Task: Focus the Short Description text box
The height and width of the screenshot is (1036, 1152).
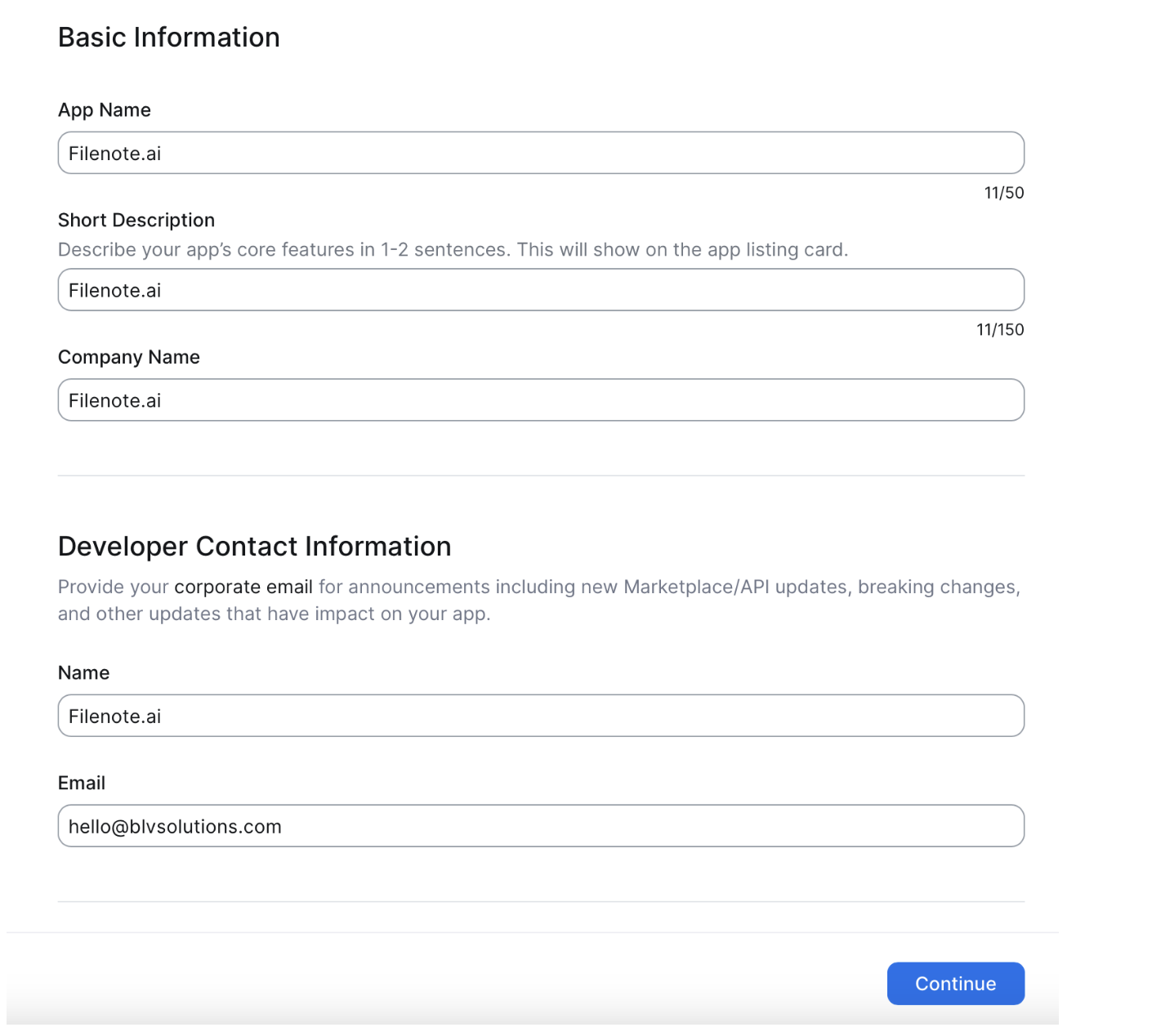Action: [x=540, y=290]
